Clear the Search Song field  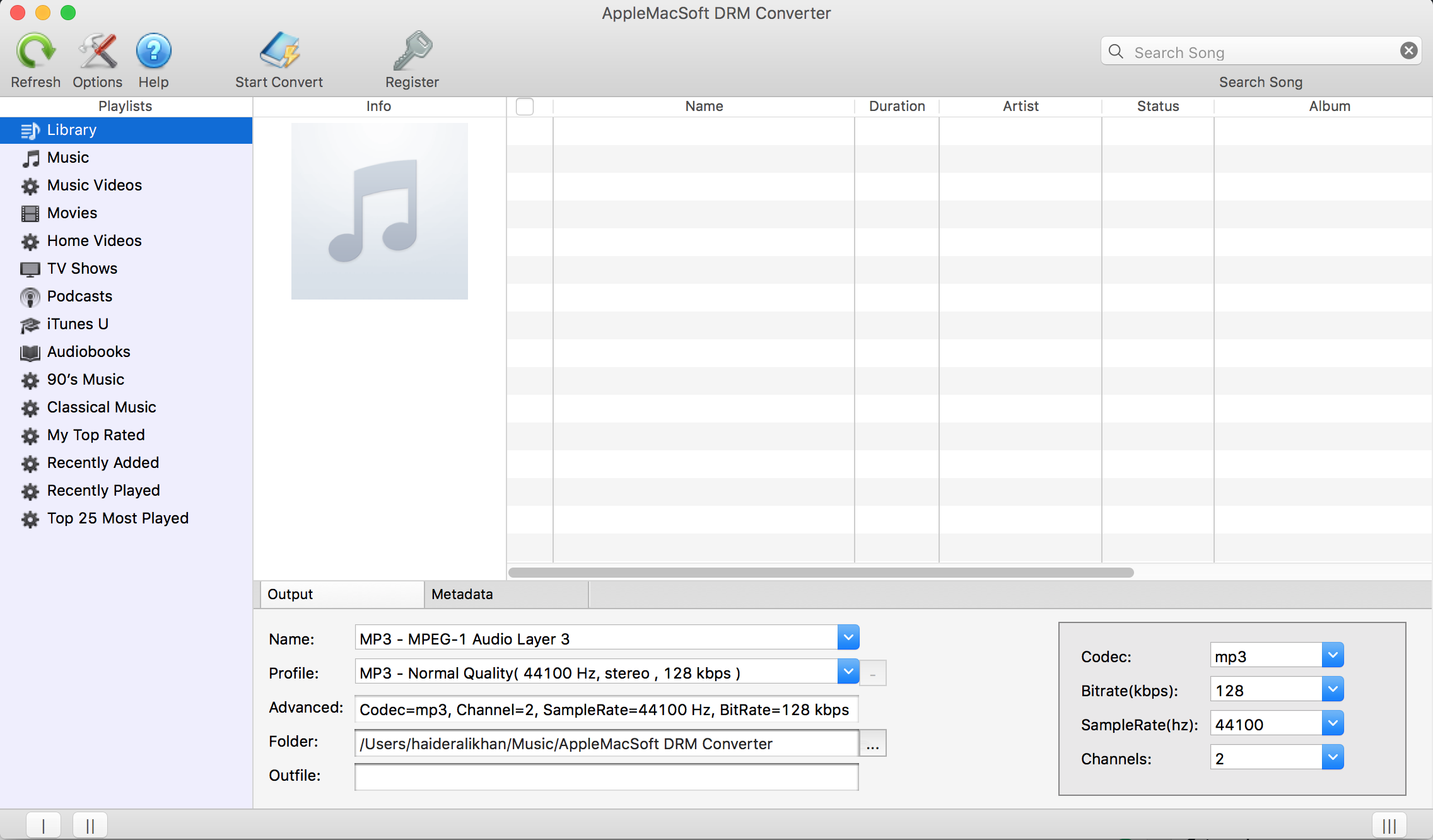pos(1409,51)
